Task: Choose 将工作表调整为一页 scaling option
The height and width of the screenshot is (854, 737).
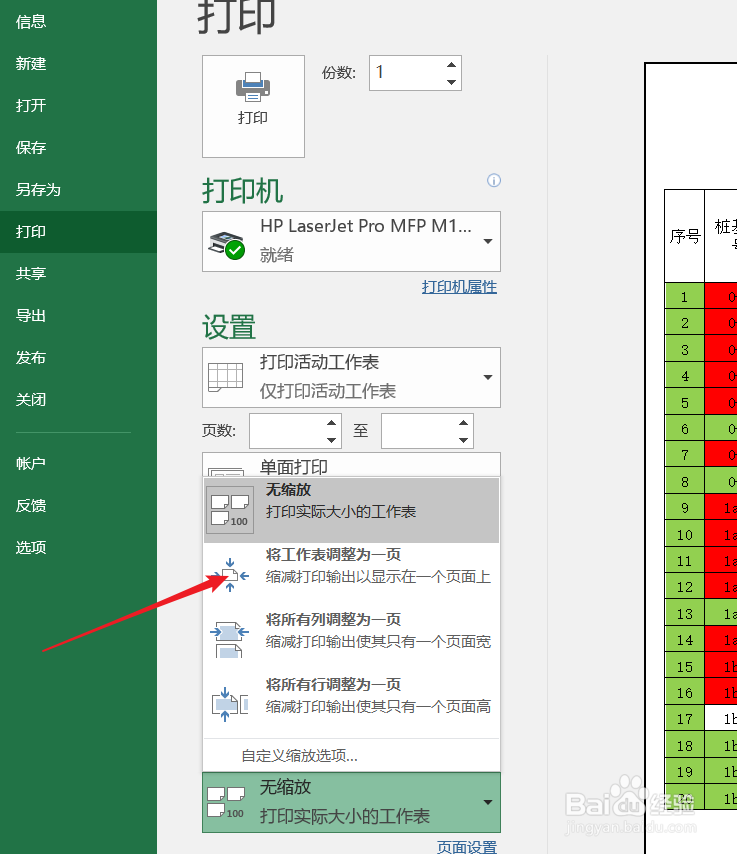Action: [351, 575]
